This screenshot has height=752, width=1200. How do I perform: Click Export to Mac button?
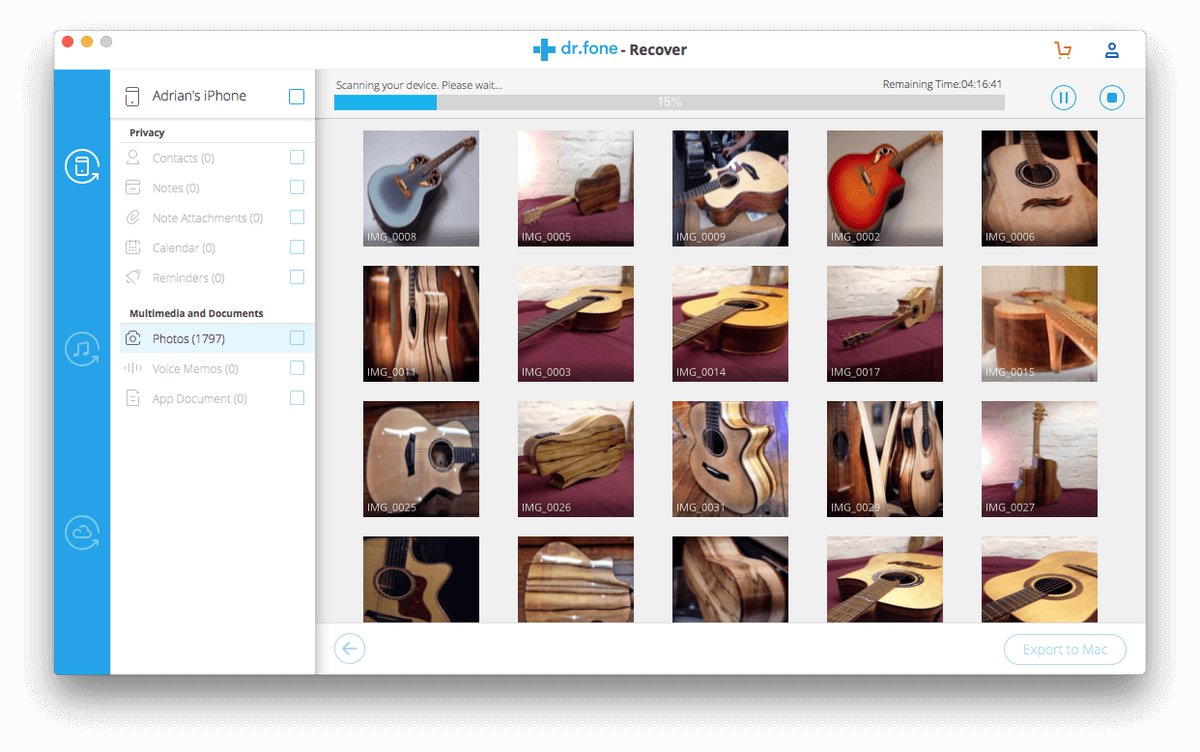1065,650
